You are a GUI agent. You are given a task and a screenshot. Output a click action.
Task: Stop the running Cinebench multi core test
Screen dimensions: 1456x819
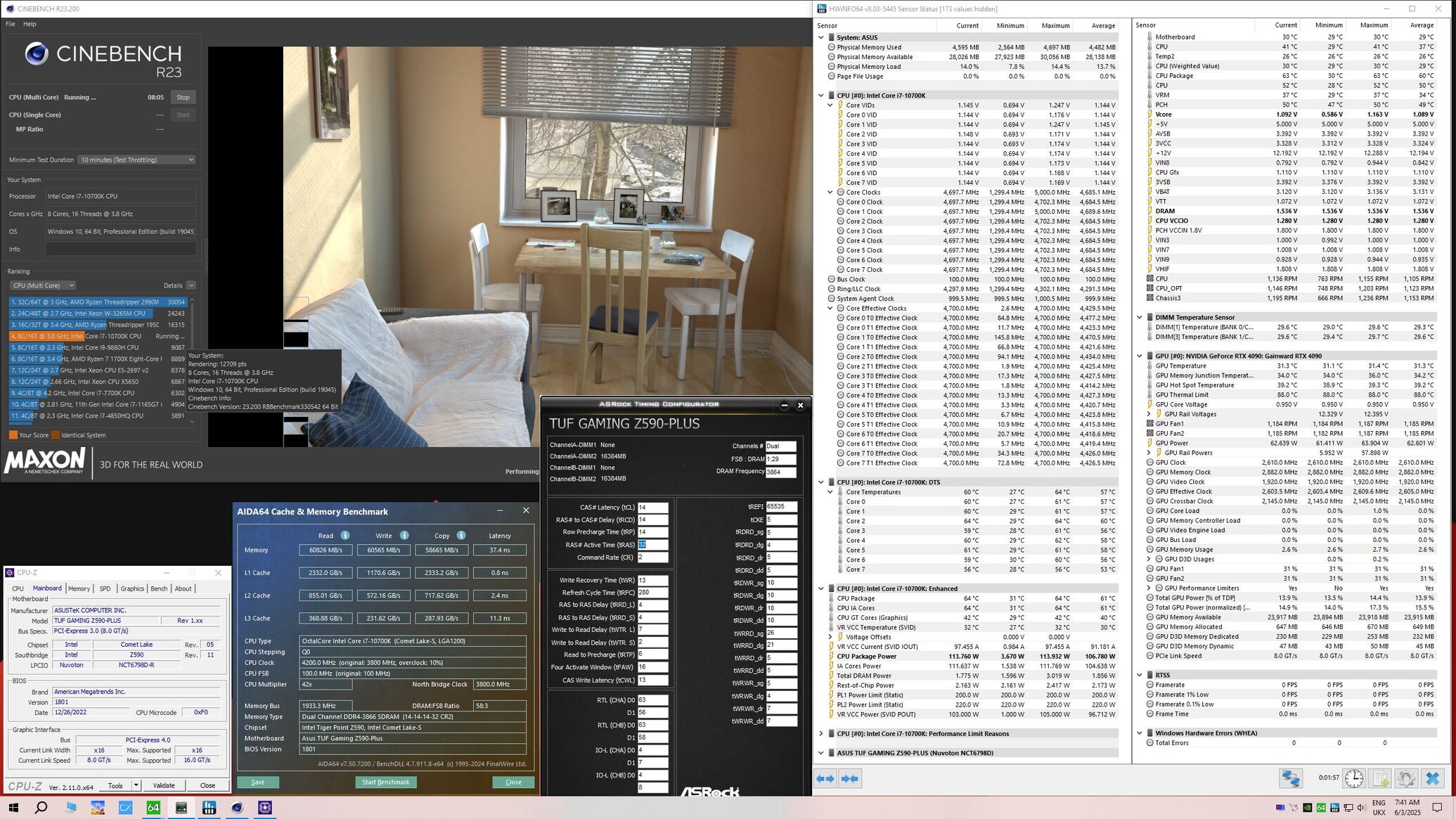tap(183, 98)
